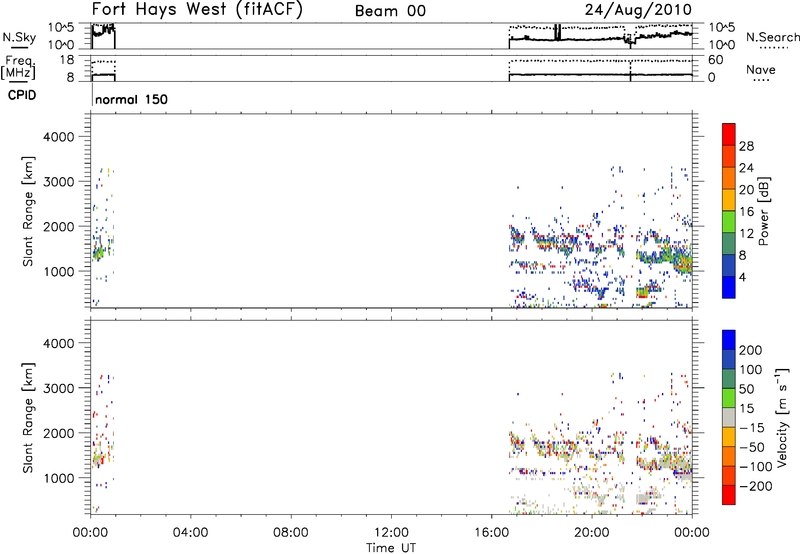Click the 'Nave' legend label

pyautogui.click(x=761, y=69)
